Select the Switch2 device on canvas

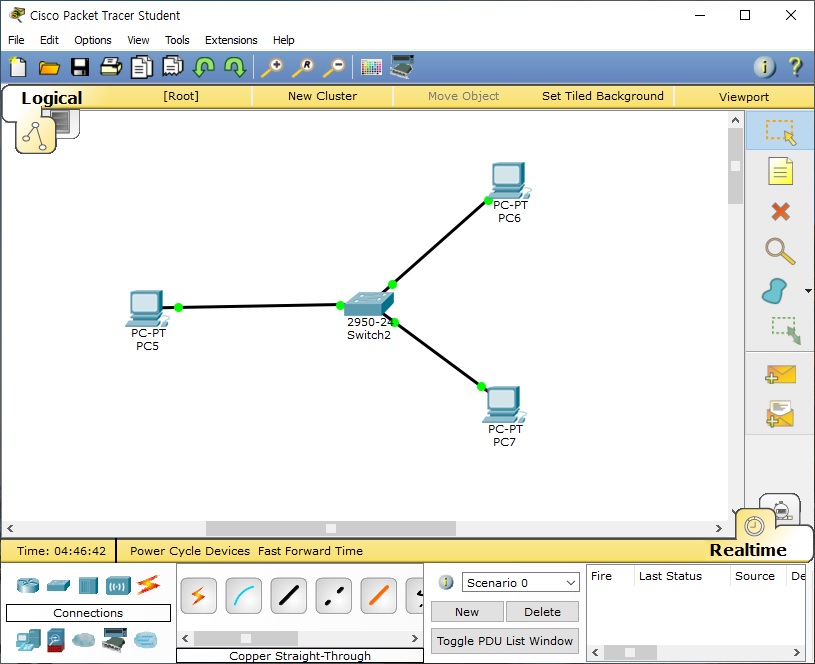(369, 304)
